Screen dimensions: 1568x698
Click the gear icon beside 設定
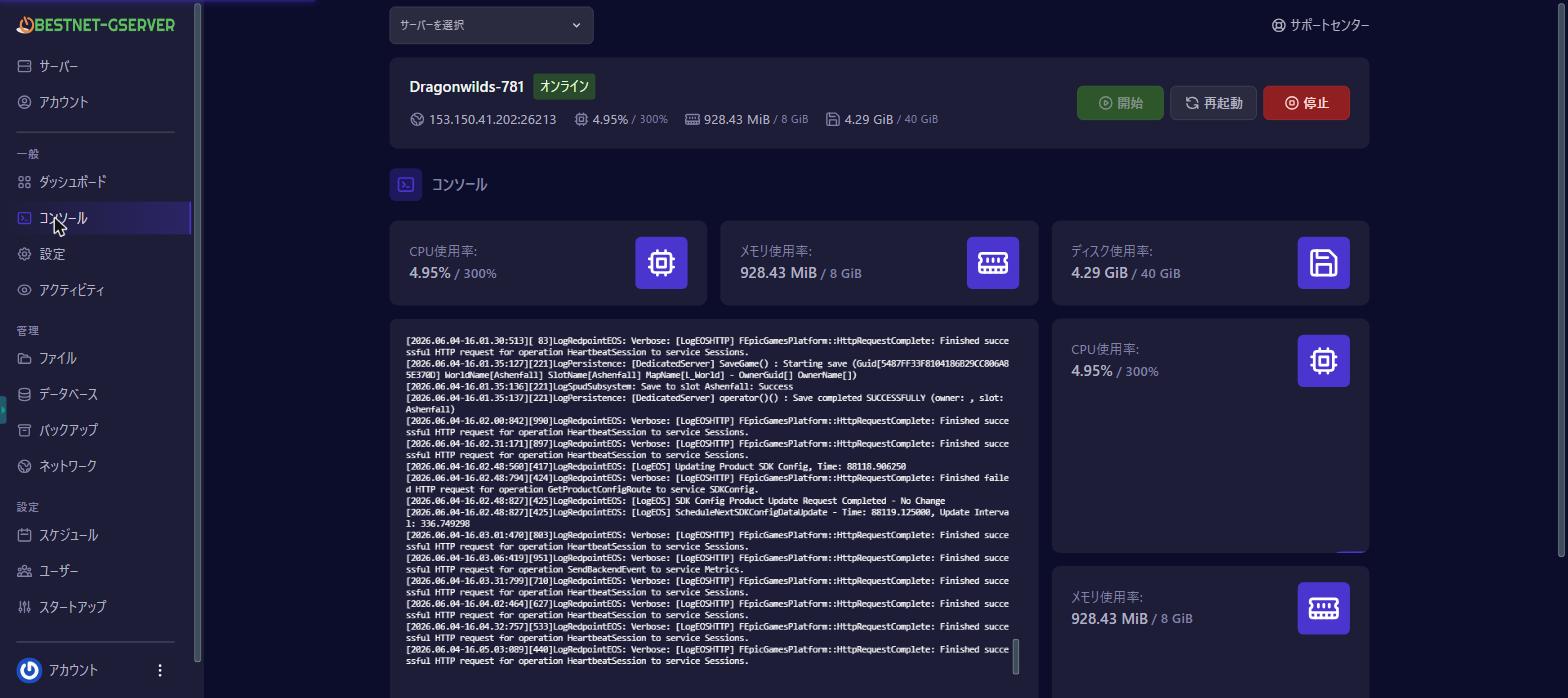pos(24,254)
